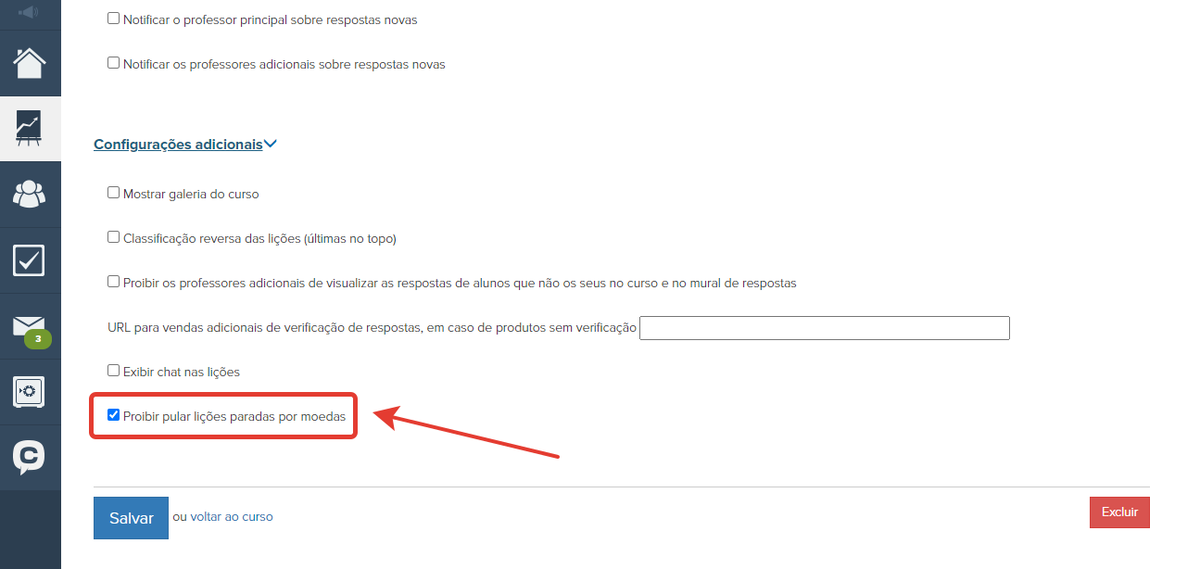Check Notificar os professores adicionais option

[x=113, y=63]
